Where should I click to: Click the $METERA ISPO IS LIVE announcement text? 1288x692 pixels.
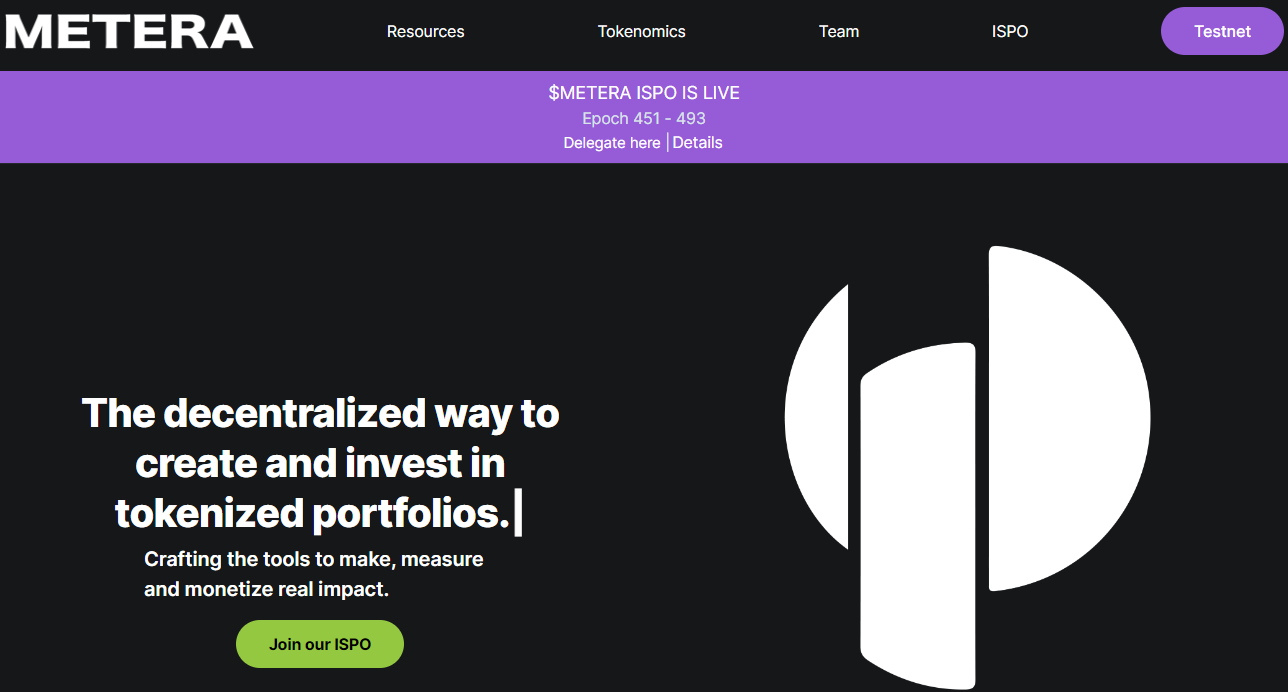(644, 92)
